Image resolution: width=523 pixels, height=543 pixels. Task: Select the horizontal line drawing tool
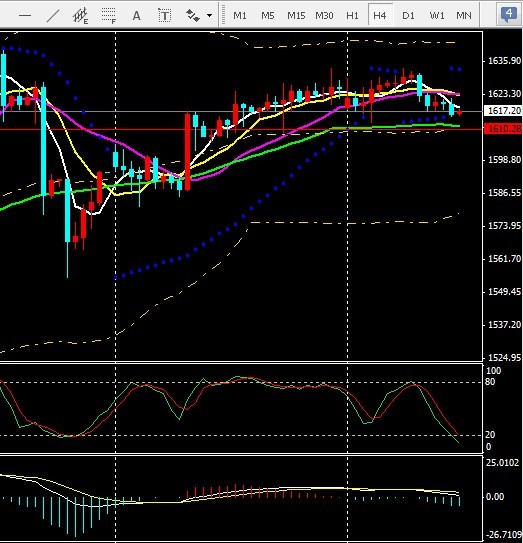pyautogui.click(x=25, y=15)
